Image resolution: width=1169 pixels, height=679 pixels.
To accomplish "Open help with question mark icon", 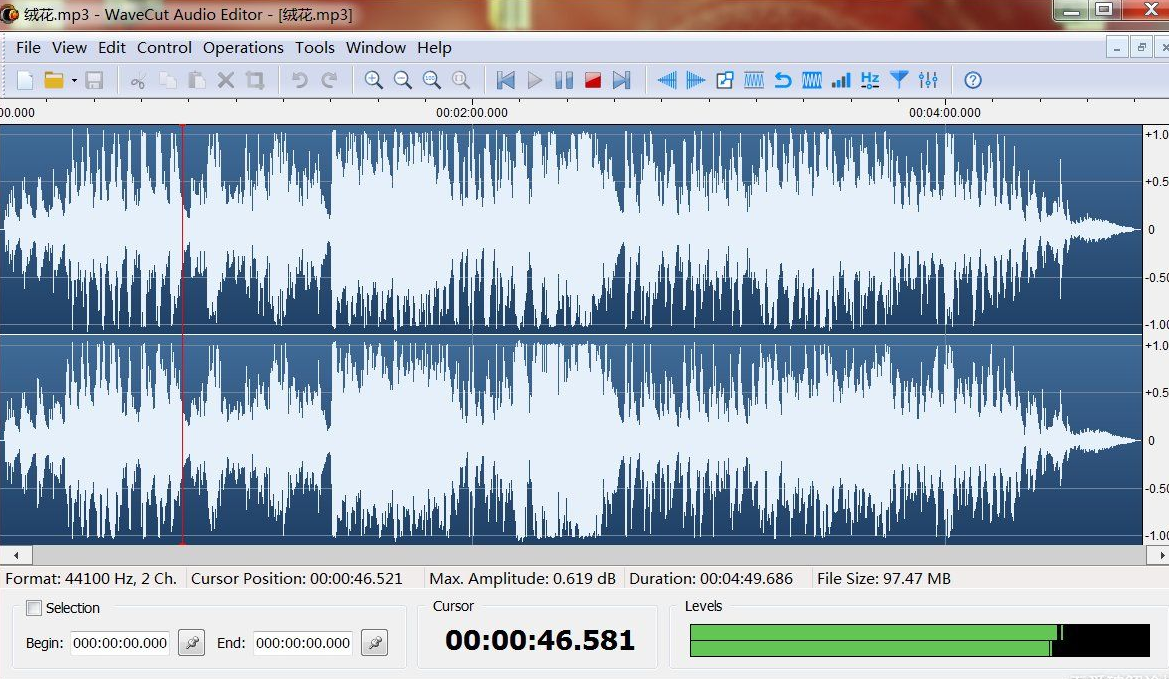I will pyautogui.click(x=973, y=80).
